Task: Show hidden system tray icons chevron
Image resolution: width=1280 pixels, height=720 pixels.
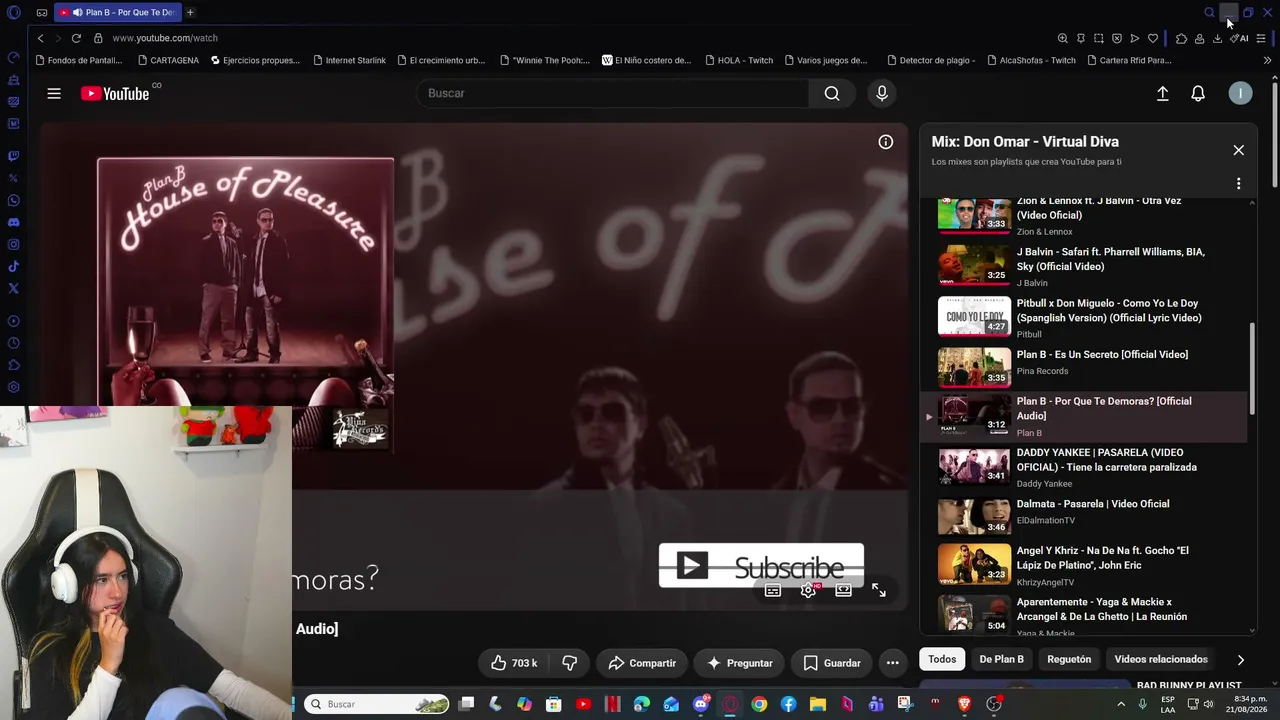Action: coord(1120,704)
